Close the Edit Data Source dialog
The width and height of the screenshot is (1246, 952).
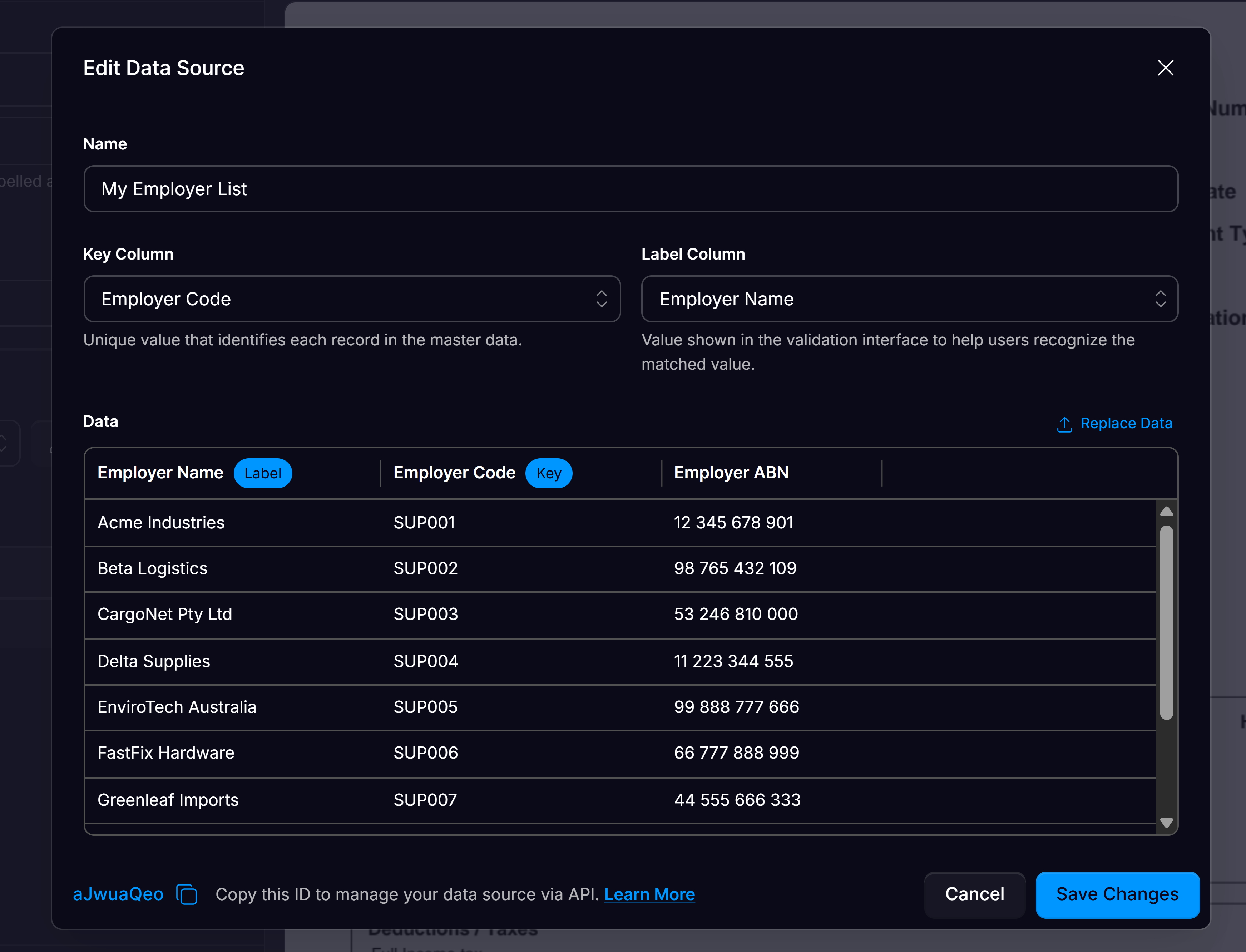1165,68
